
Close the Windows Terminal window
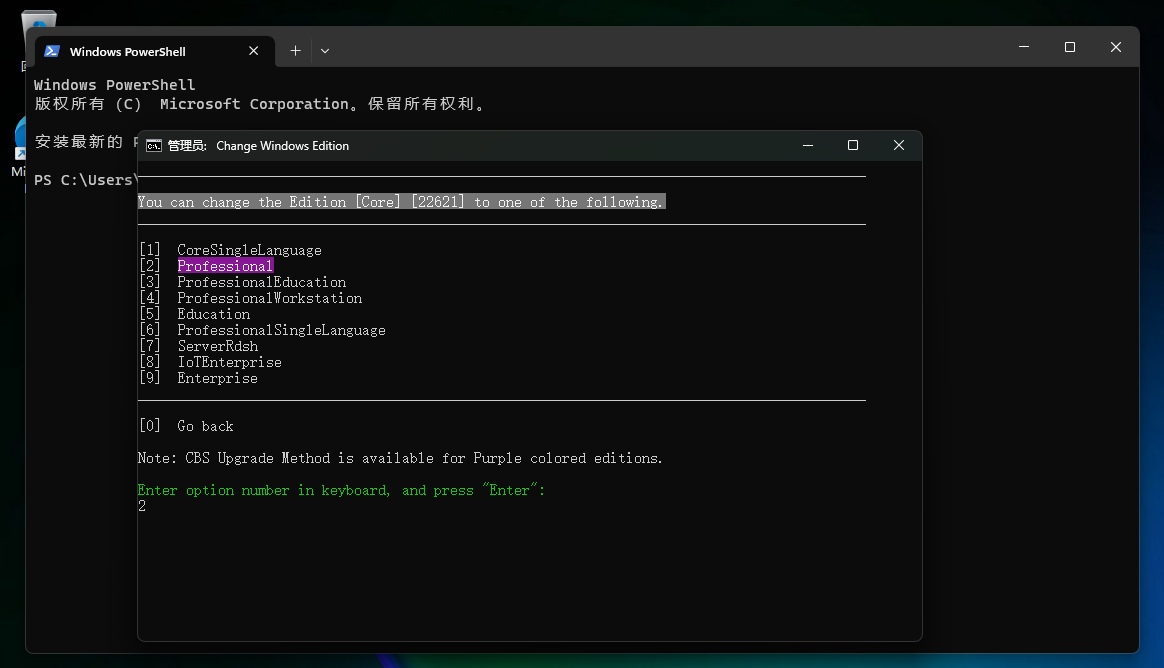(x=1116, y=47)
